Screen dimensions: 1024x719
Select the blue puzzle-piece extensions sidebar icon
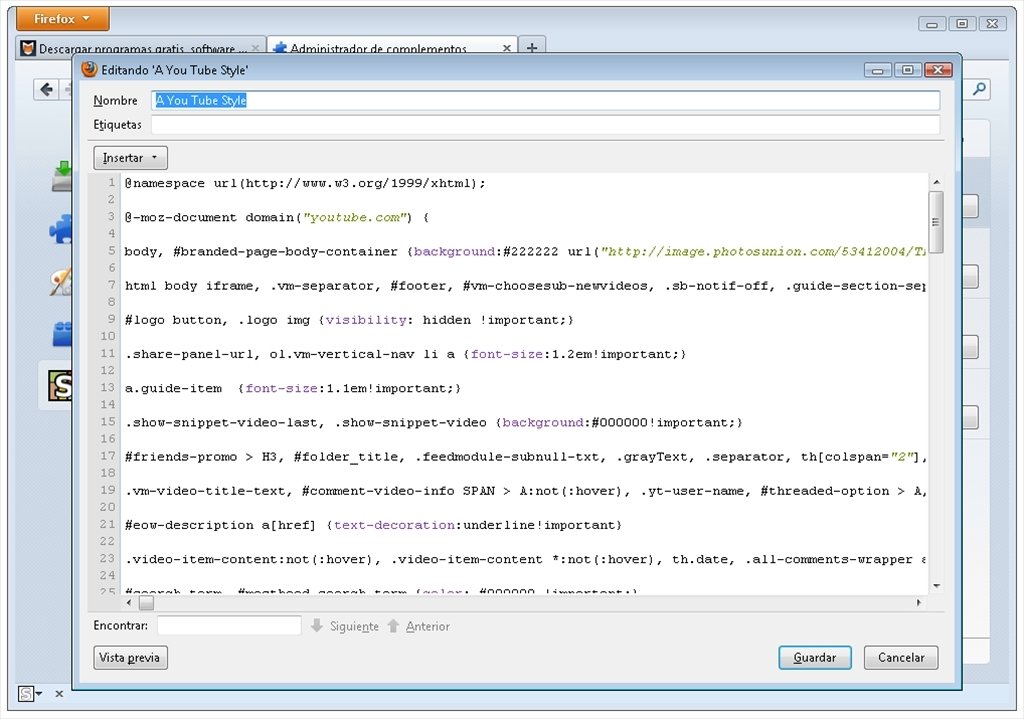61,229
